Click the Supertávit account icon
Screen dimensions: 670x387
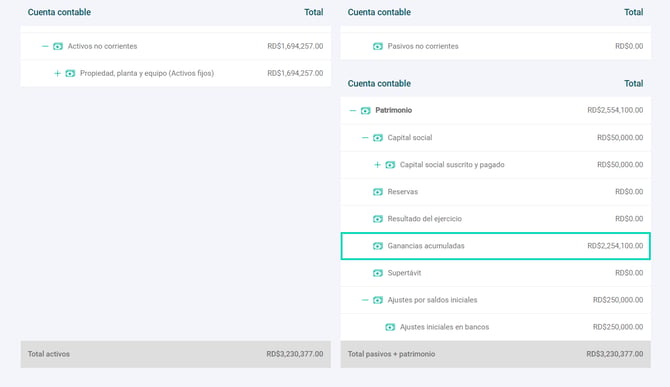[x=378, y=273]
